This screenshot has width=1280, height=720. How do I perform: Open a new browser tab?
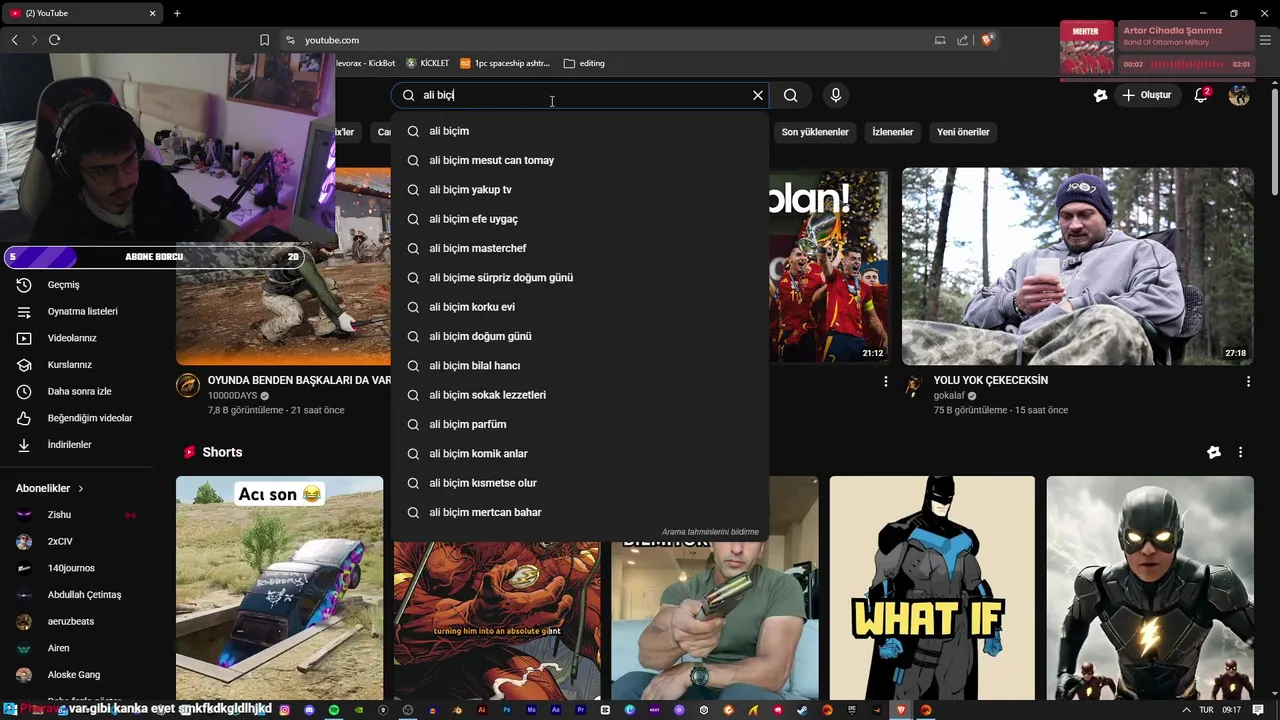pyautogui.click(x=177, y=13)
